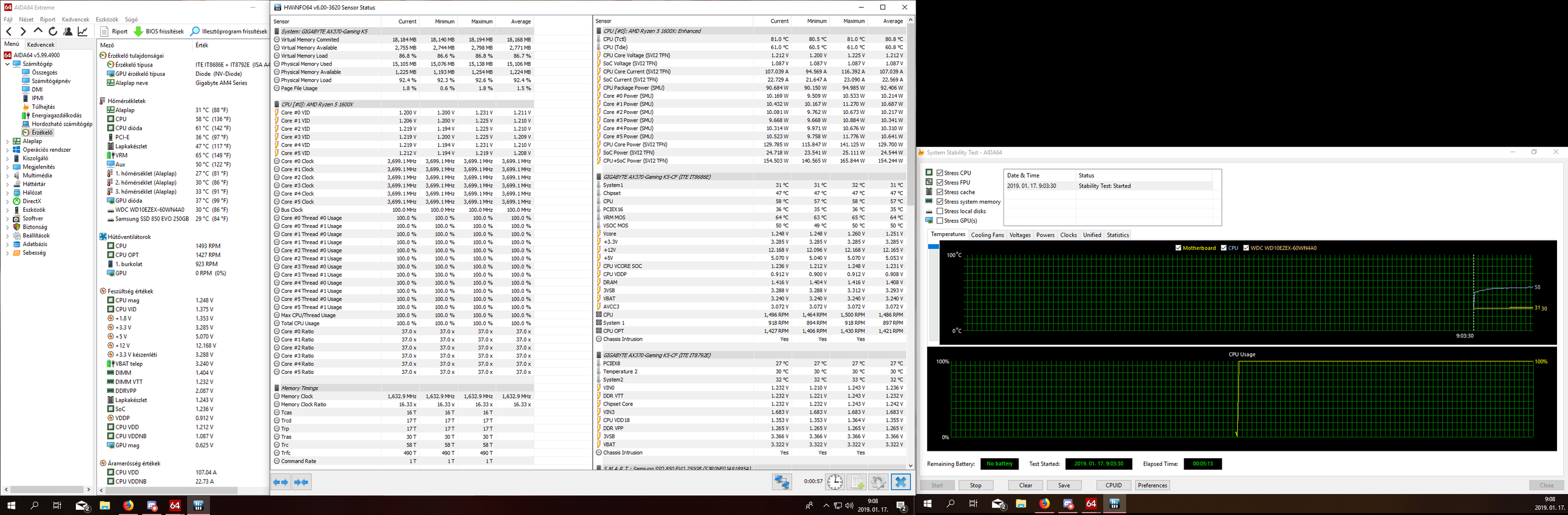Expand Multimédia tree node

click(8, 175)
